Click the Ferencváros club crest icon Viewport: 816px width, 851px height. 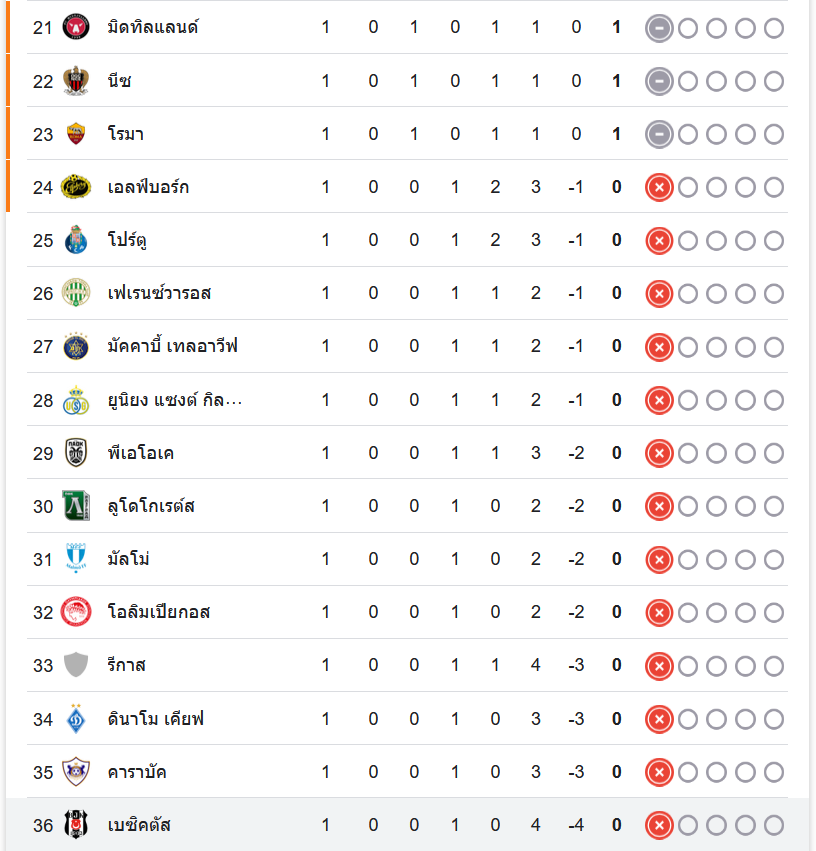pos(76,293)
